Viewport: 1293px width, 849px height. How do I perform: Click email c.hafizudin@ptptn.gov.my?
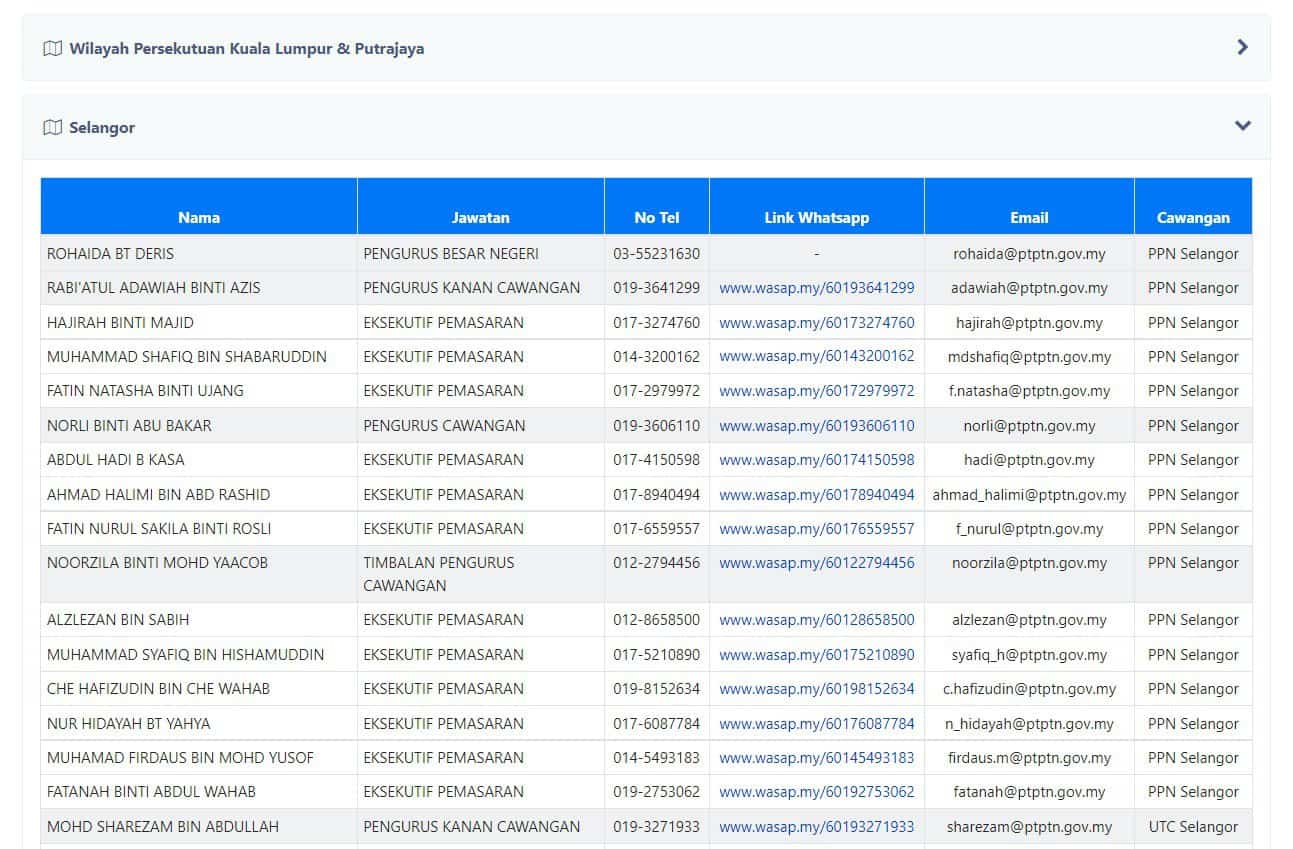coord(1029,689)
